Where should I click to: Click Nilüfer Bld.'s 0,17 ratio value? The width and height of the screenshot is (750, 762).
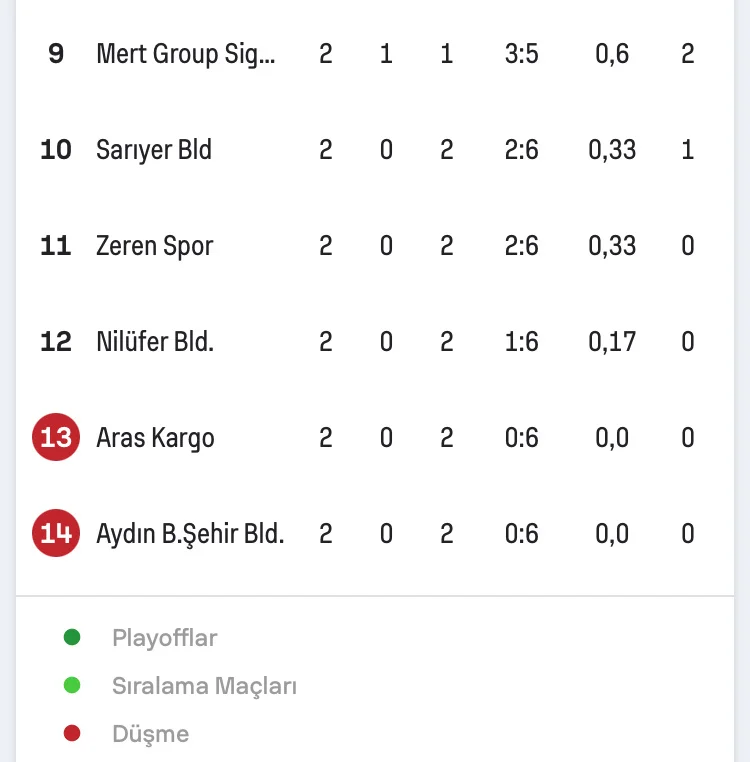(x=612, y=342)
